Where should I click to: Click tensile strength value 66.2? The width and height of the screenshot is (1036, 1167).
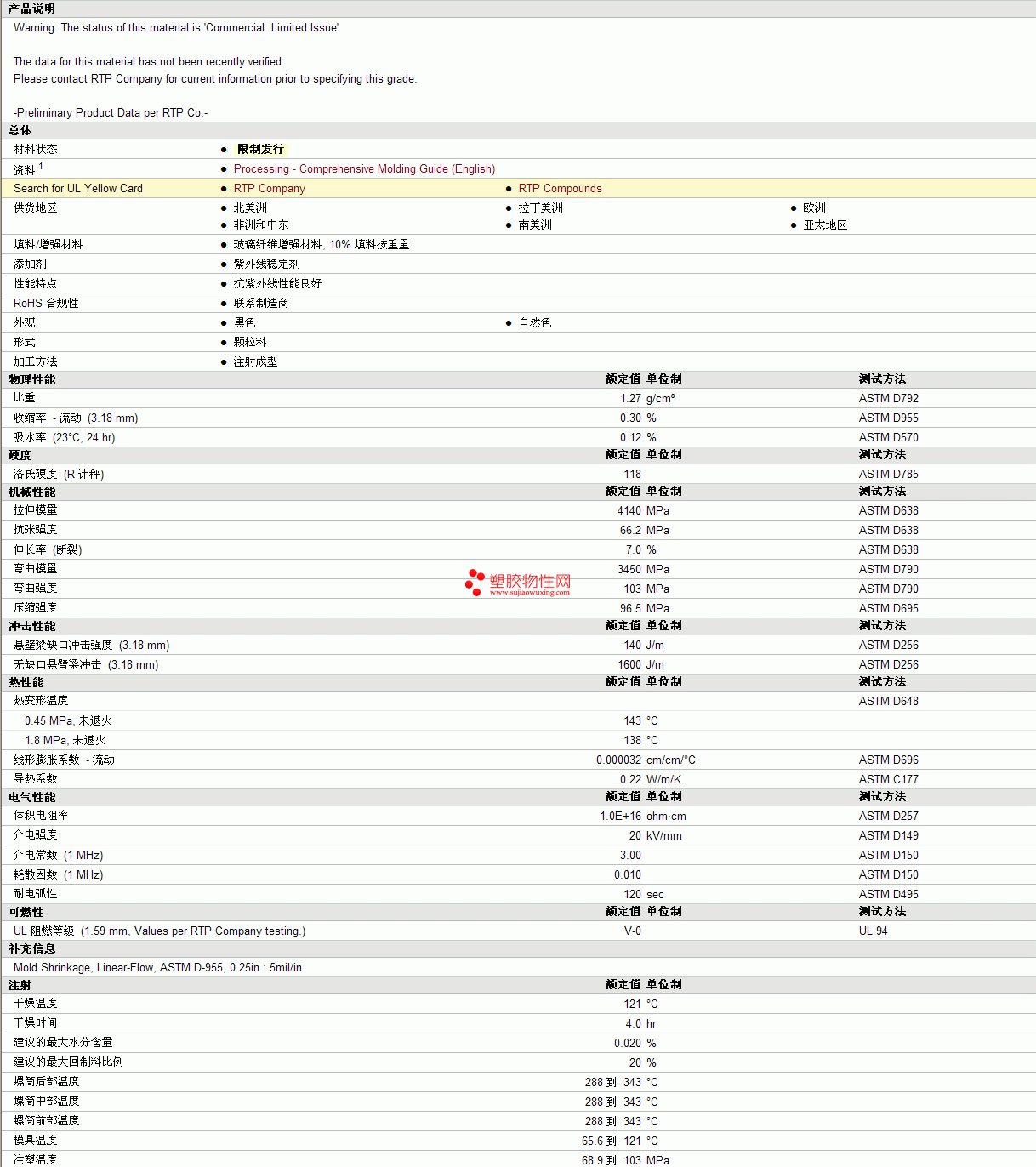(630, 530)
